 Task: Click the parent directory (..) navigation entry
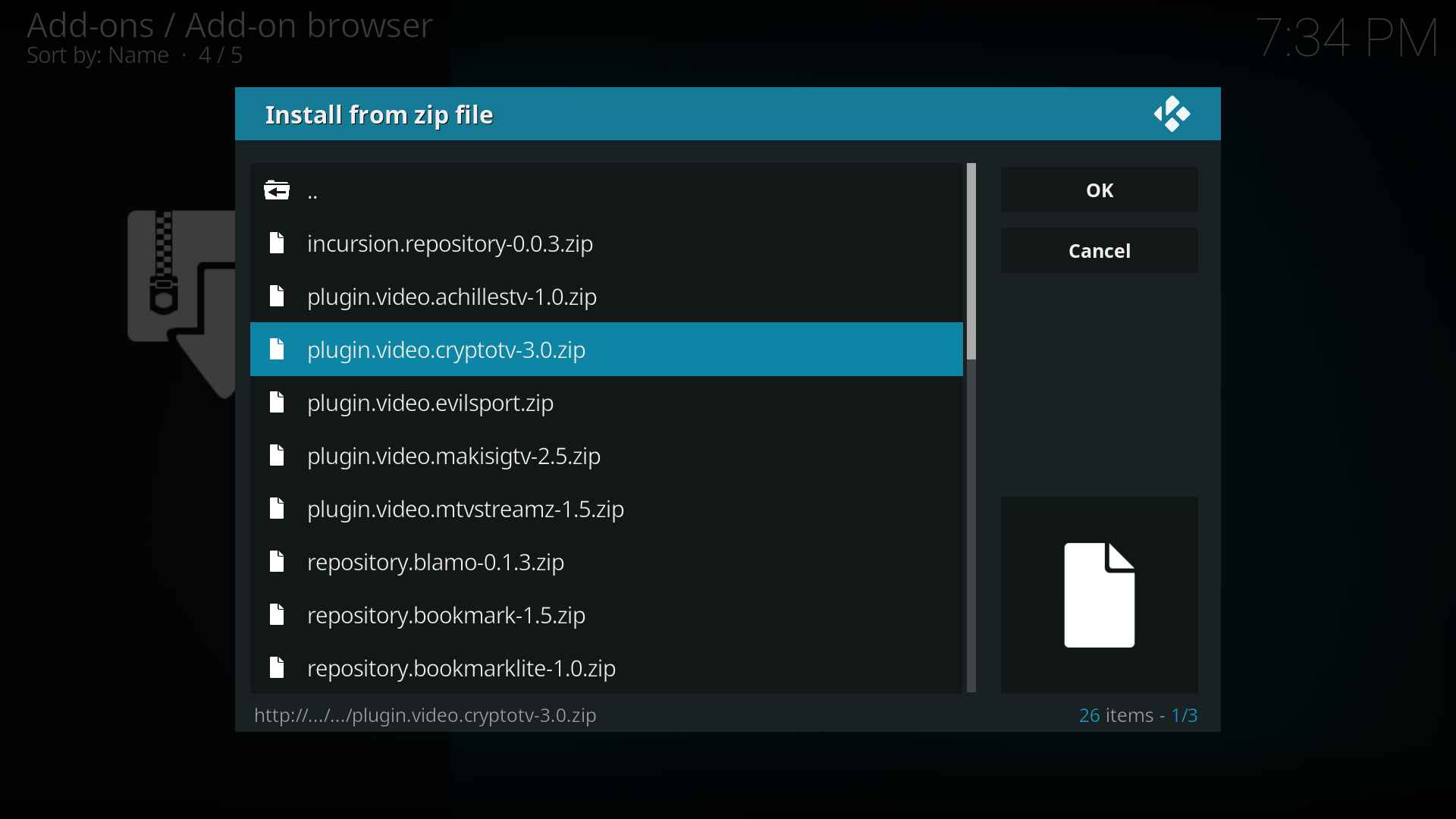(x=311, y=190)
